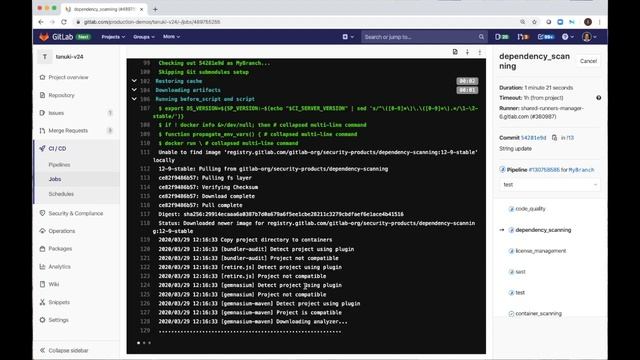Reload the browser page

[x=64, y=22]
